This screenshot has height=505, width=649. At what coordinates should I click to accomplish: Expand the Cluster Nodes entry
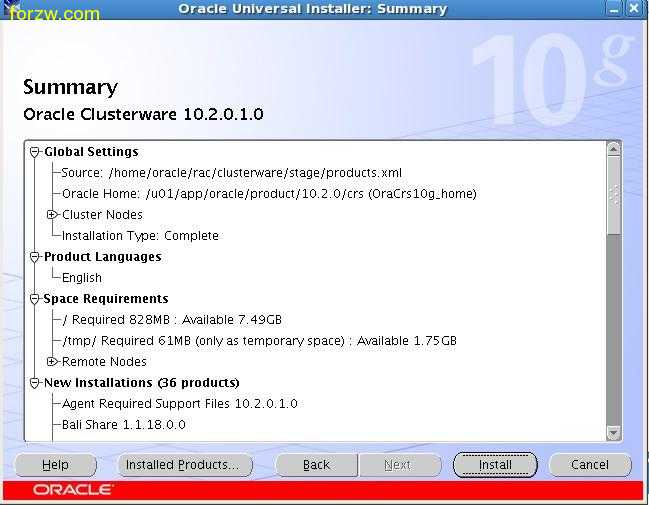[52, 215]
